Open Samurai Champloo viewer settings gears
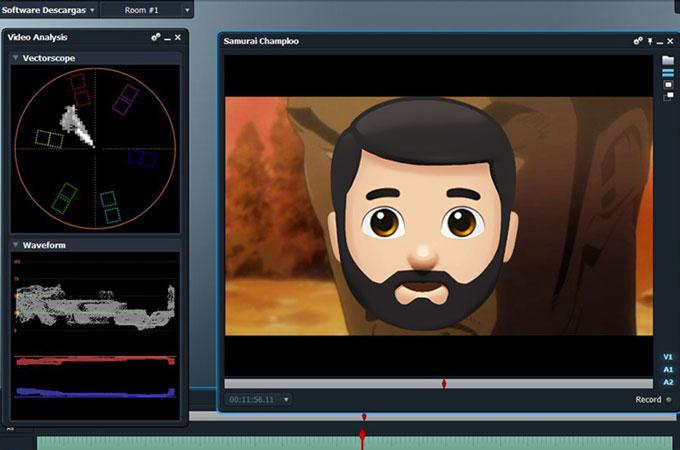Screen dimensions: 680x450 tap(638, 41)
